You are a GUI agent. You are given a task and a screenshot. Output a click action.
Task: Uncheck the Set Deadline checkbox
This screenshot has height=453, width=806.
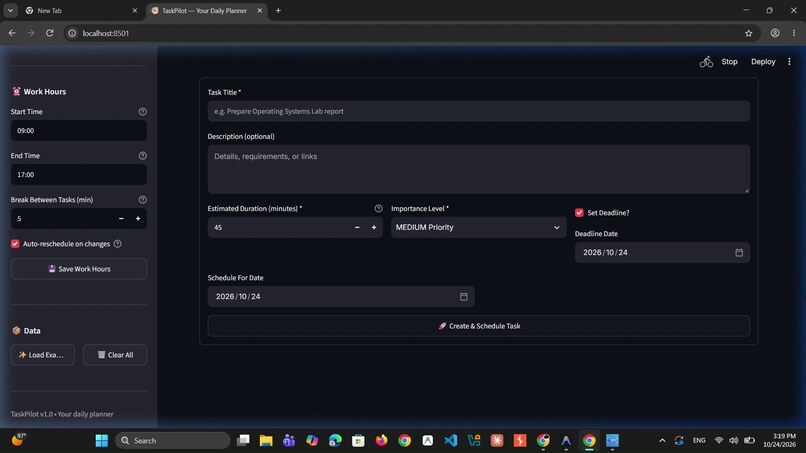coord(579,212)
